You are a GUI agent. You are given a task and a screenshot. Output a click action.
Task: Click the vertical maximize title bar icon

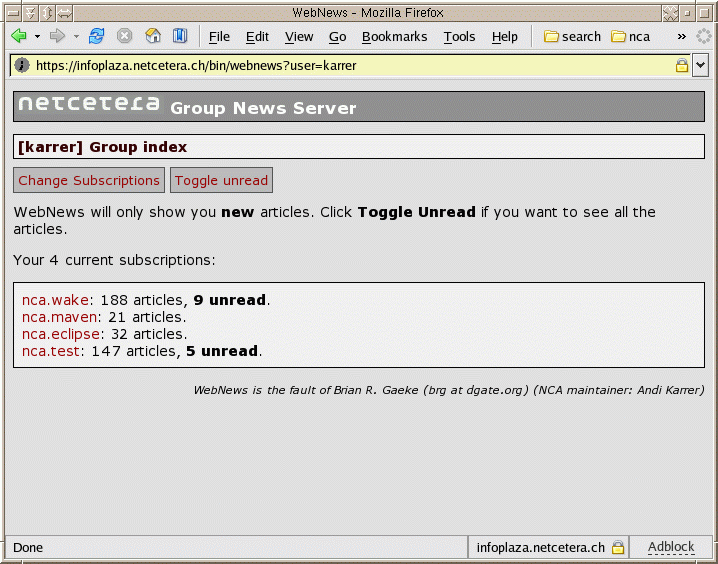tap(47, 13)
